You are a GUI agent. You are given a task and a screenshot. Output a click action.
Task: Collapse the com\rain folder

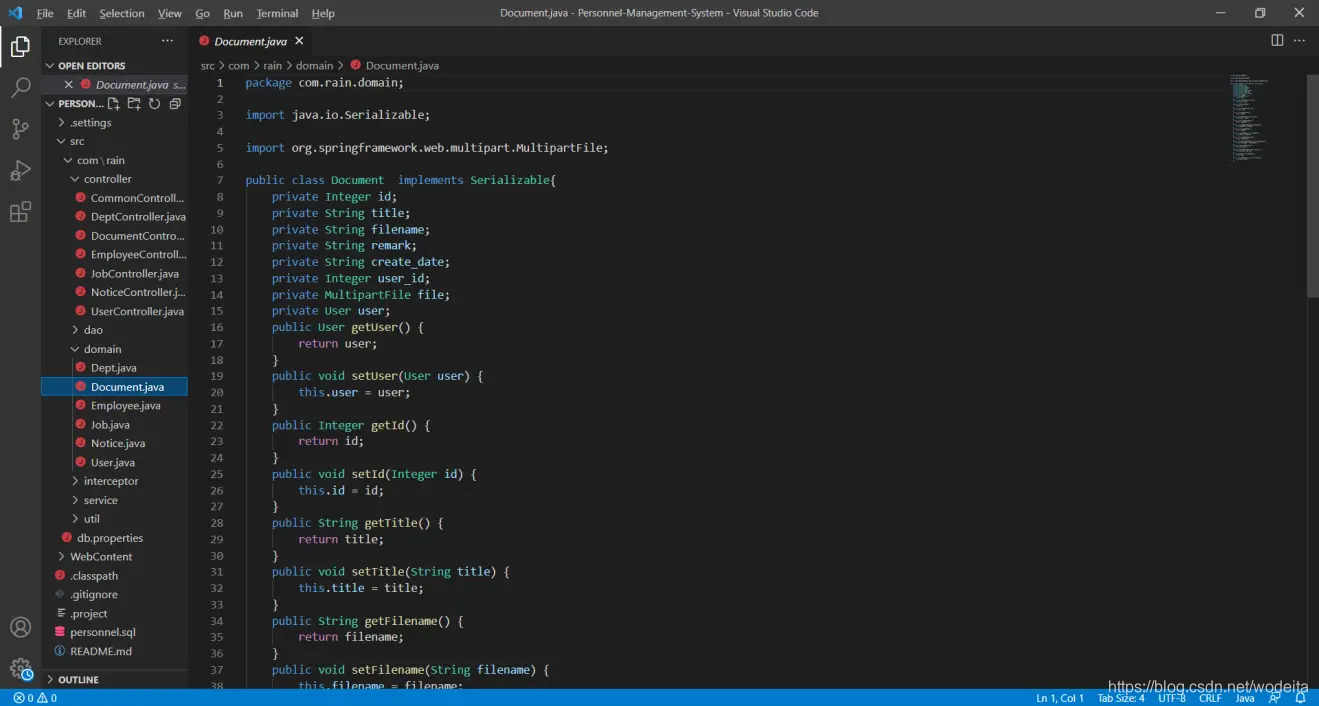114,160
